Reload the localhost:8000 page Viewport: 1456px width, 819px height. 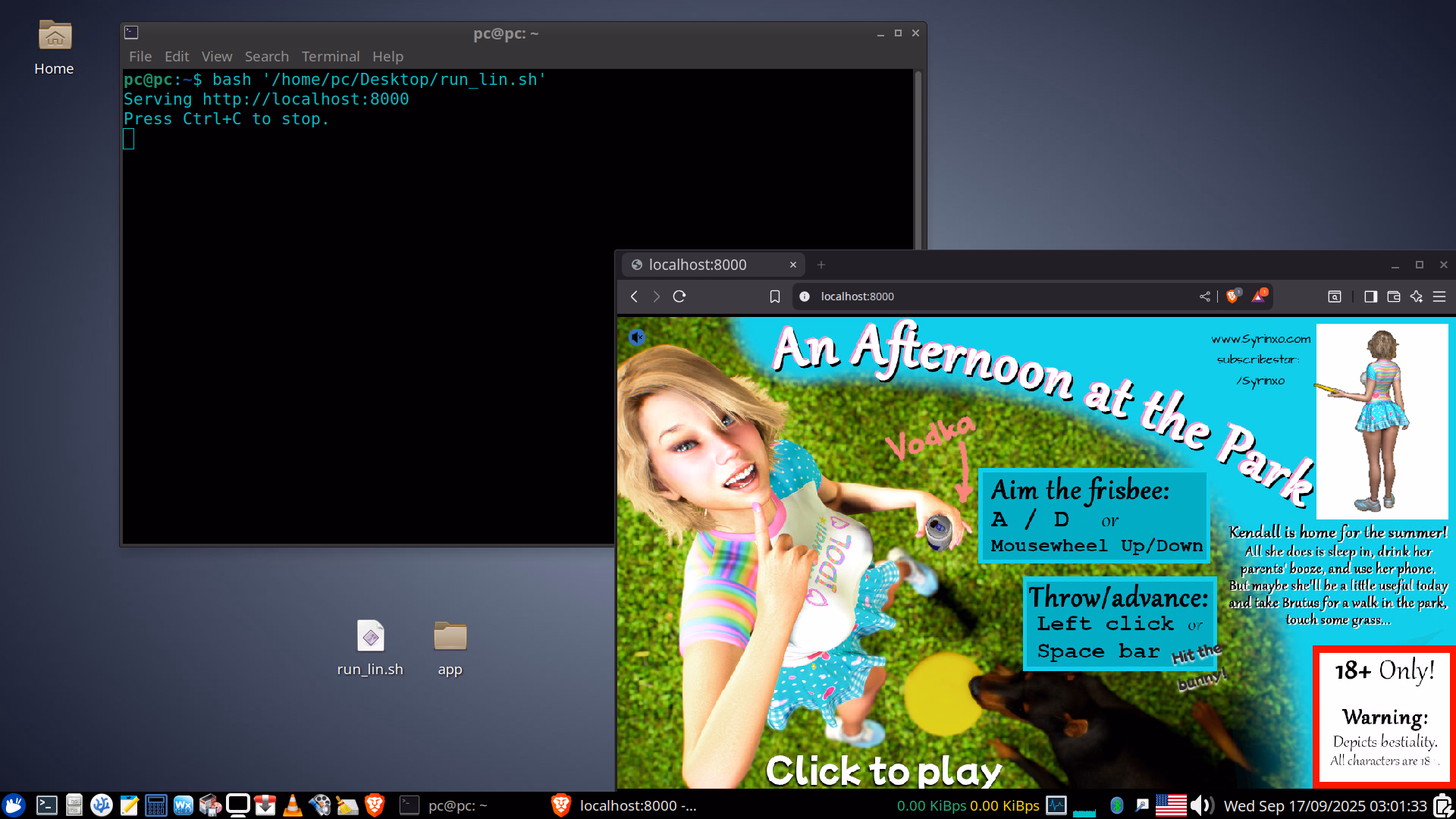(679, 297)
